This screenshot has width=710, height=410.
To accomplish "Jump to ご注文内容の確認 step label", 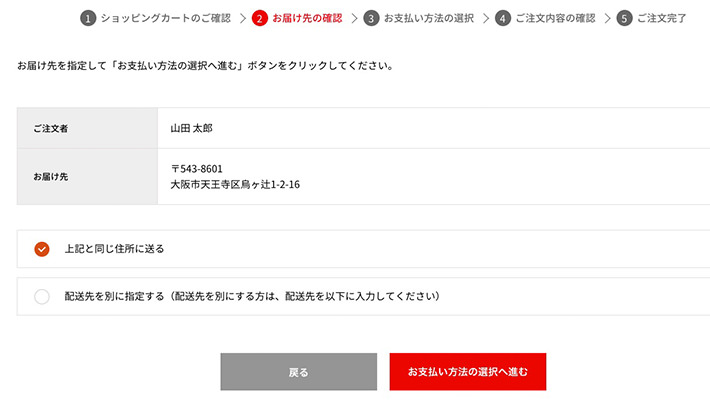I will click(555, 18).
